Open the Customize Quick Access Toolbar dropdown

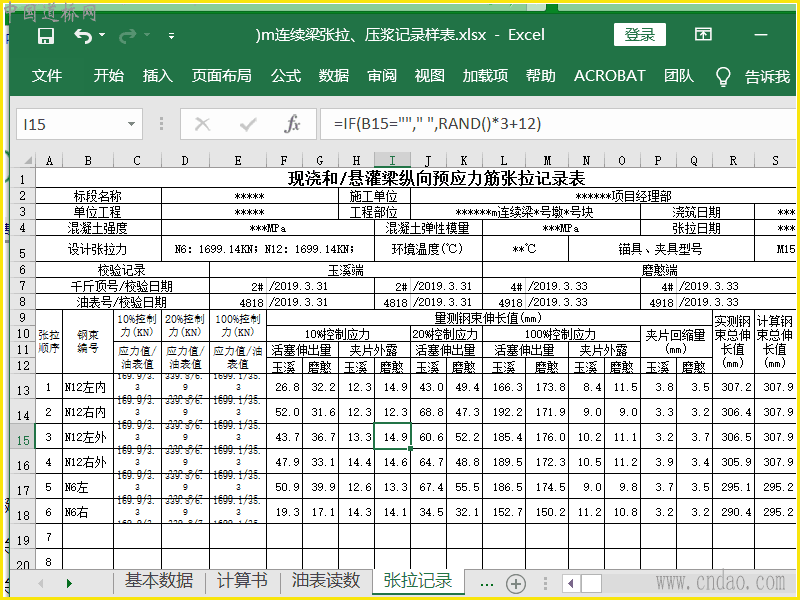pyautogui.click(x=171, y=36)
